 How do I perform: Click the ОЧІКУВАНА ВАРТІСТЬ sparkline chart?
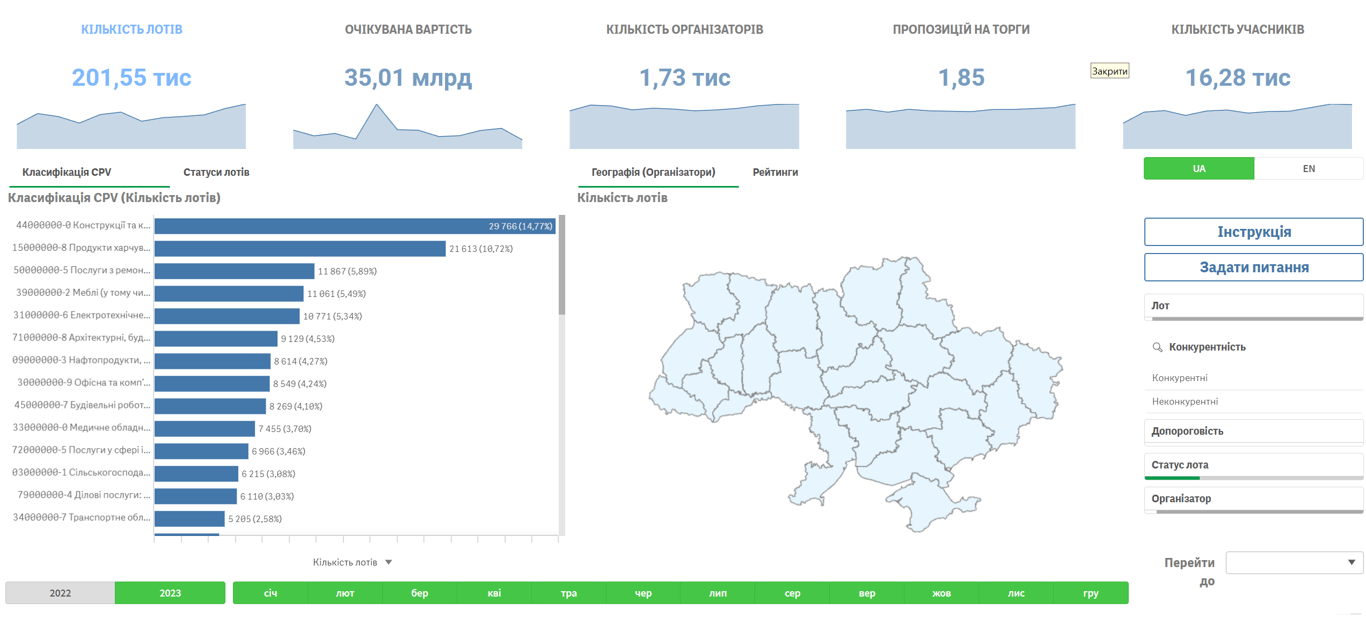[x=408, y=127]
